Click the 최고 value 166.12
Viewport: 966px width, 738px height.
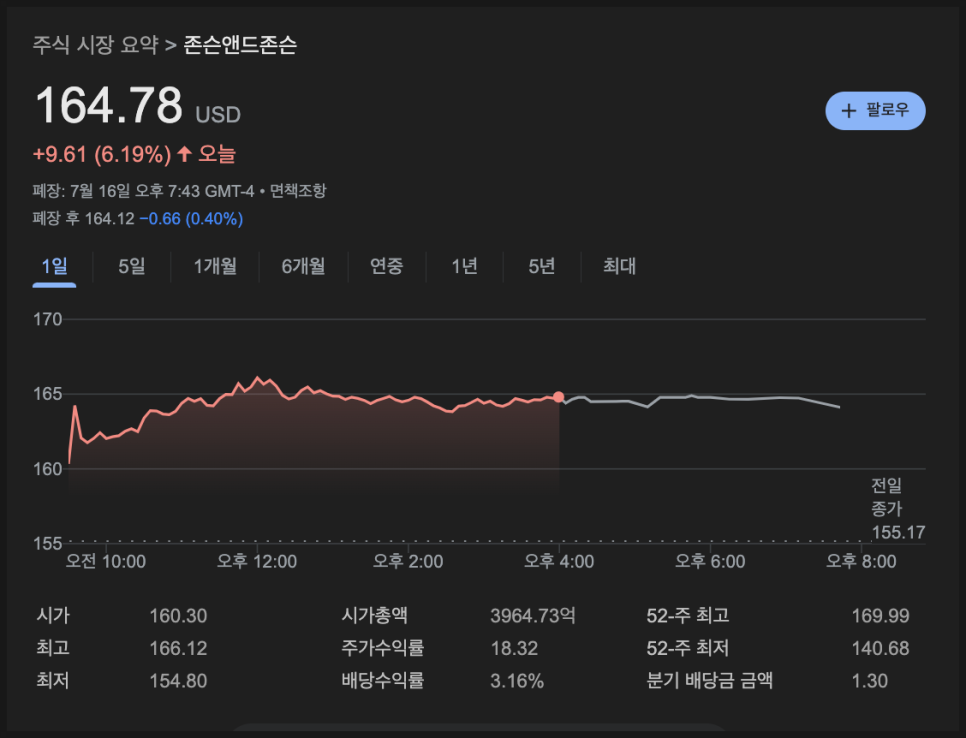pyautogui.click(x=178, y=648)
